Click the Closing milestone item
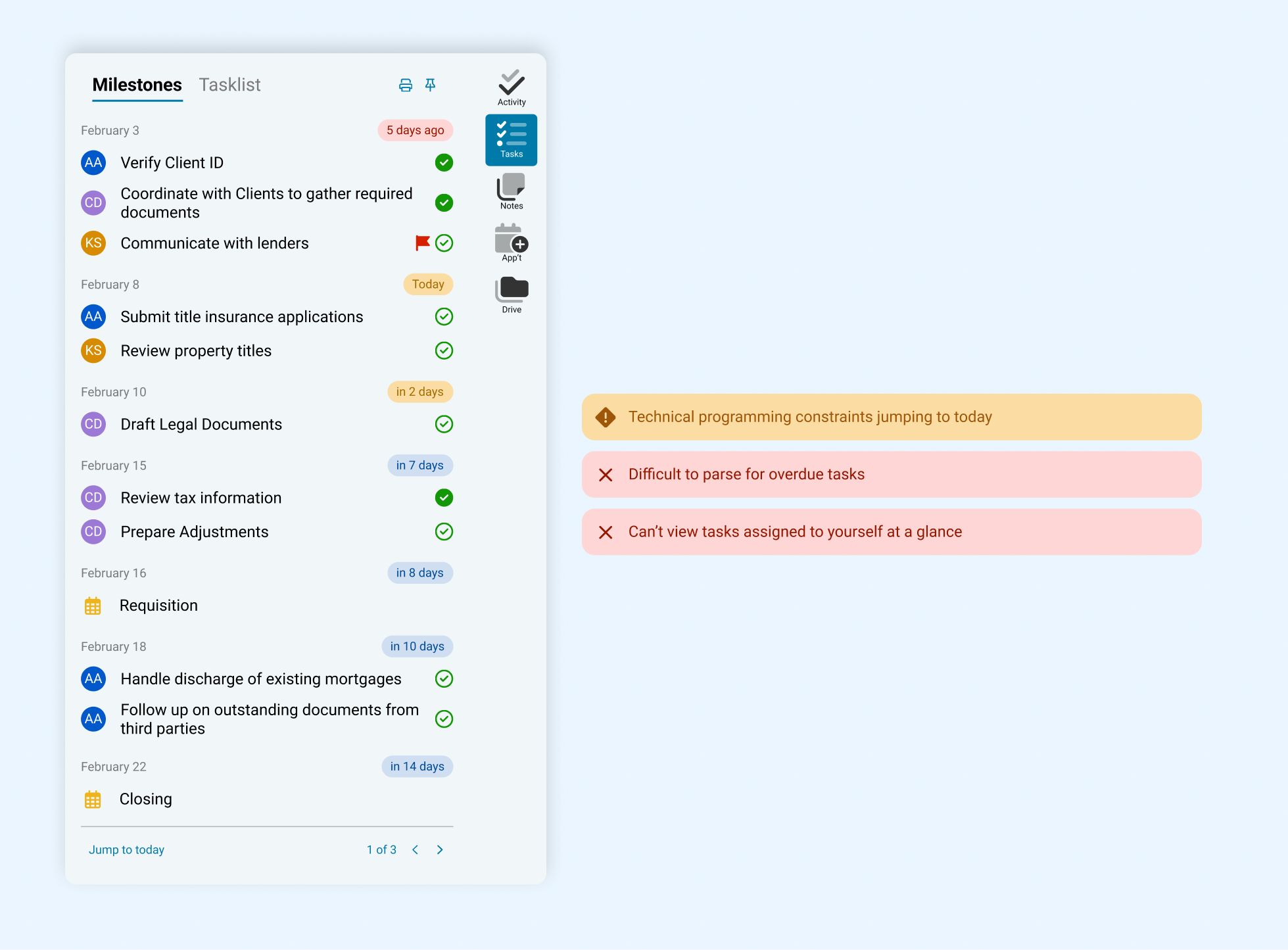This screenshot has height=950, width=1288. point(145,799)
